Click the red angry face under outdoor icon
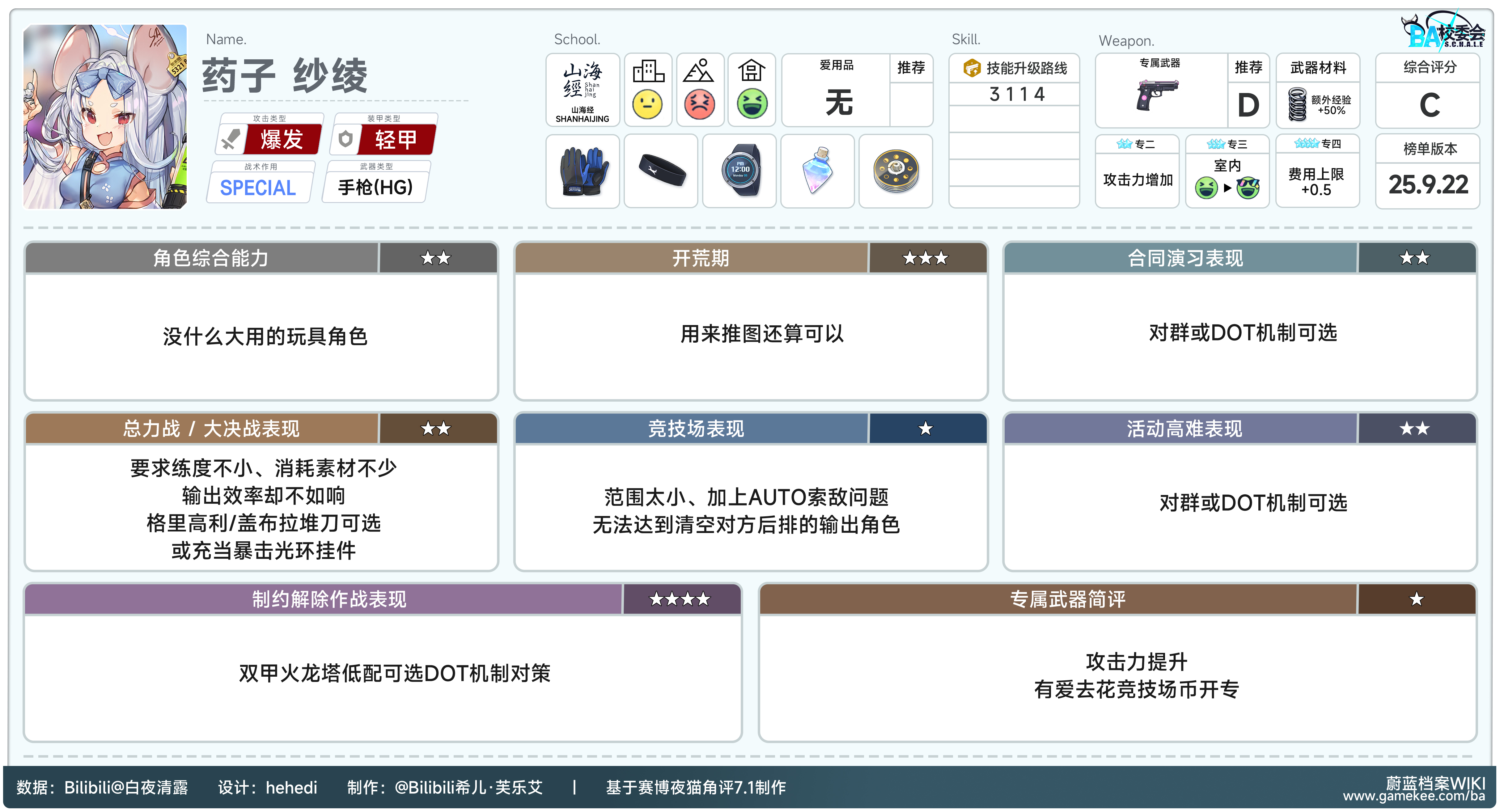 pyautogui.click(x=699, y=105)
